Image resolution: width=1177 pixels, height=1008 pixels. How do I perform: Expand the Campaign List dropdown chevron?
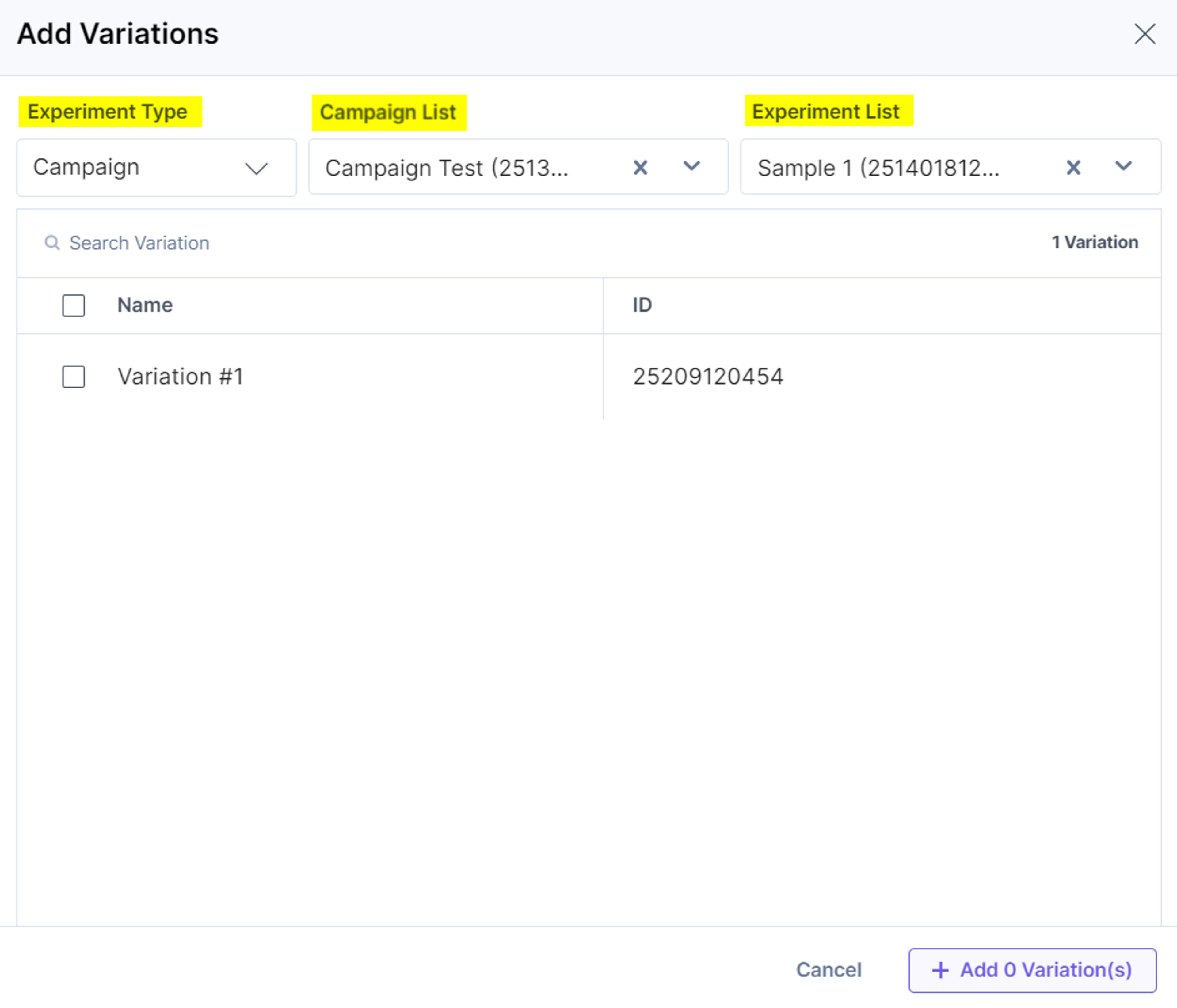pos(691,166)
